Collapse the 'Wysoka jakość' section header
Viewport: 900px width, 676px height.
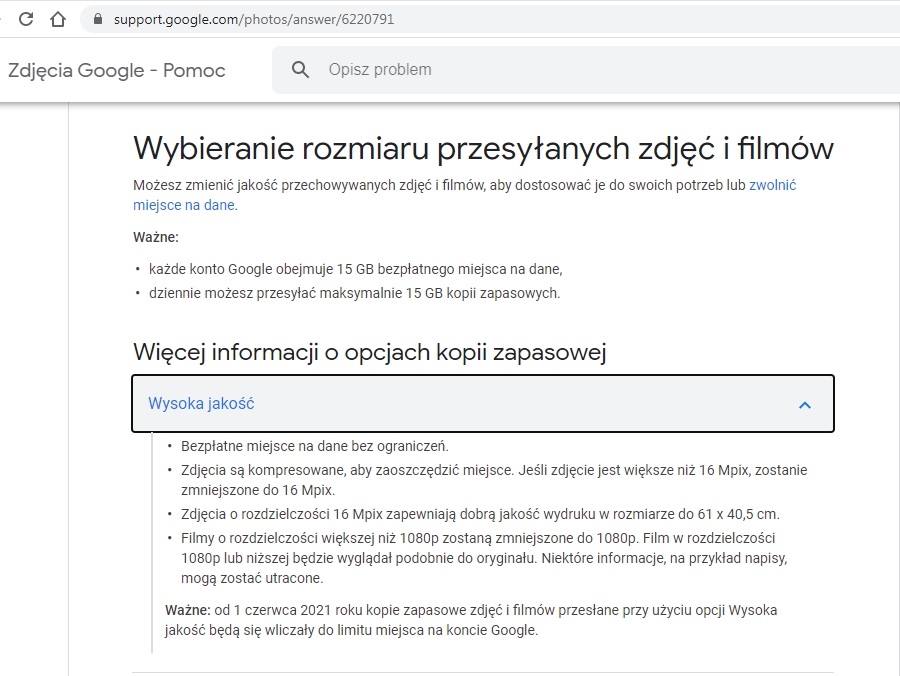coord(483,403)
